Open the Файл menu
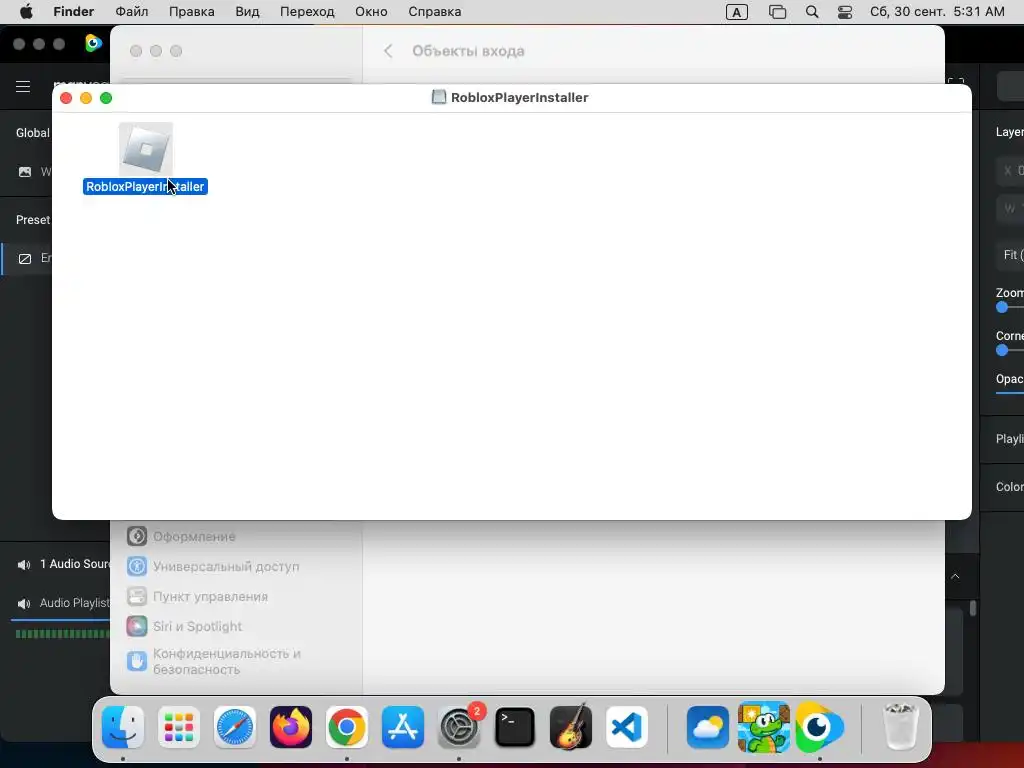Viewport: 1024px width, 768px height. coord(131,12)
